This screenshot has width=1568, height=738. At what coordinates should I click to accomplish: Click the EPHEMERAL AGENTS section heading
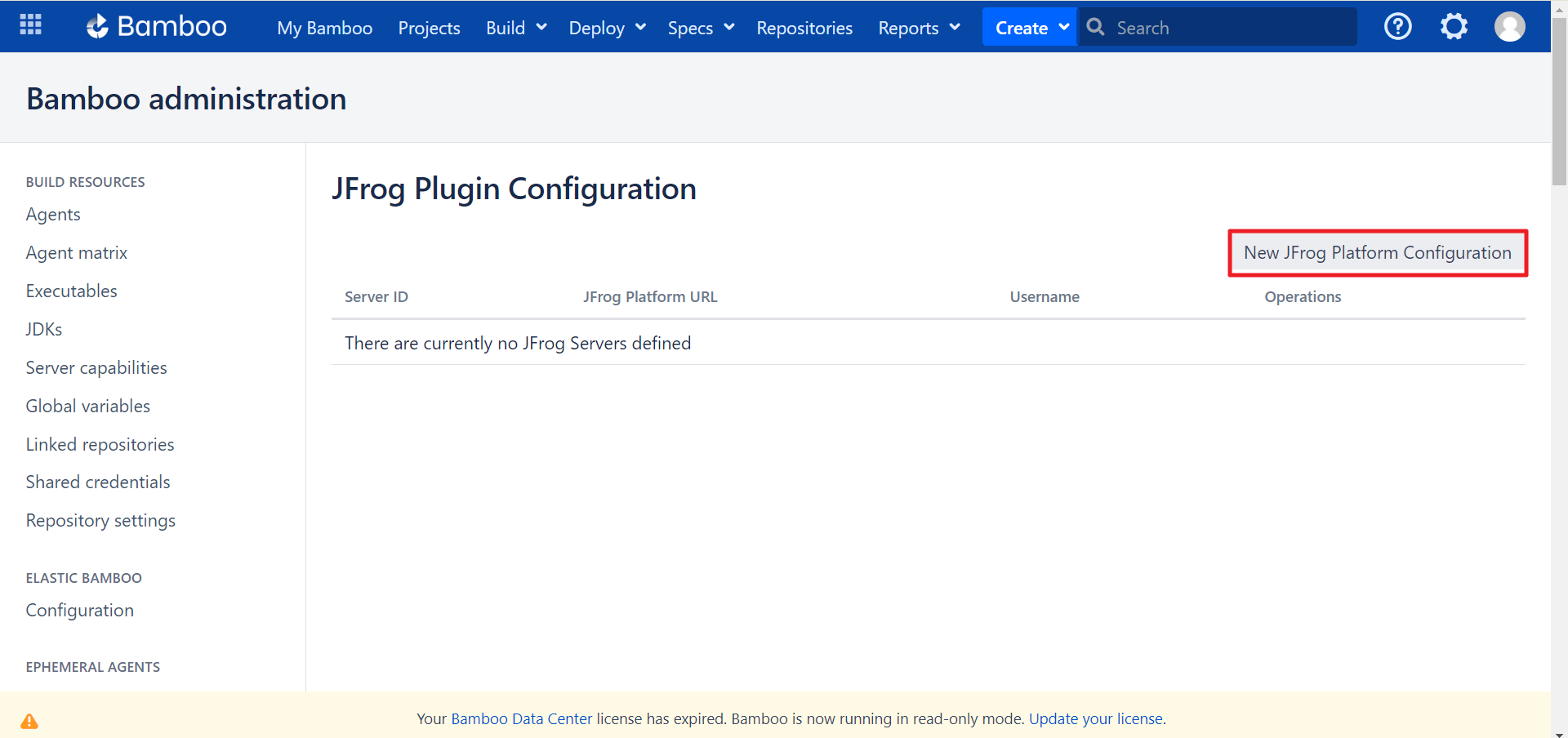(92, 667)
